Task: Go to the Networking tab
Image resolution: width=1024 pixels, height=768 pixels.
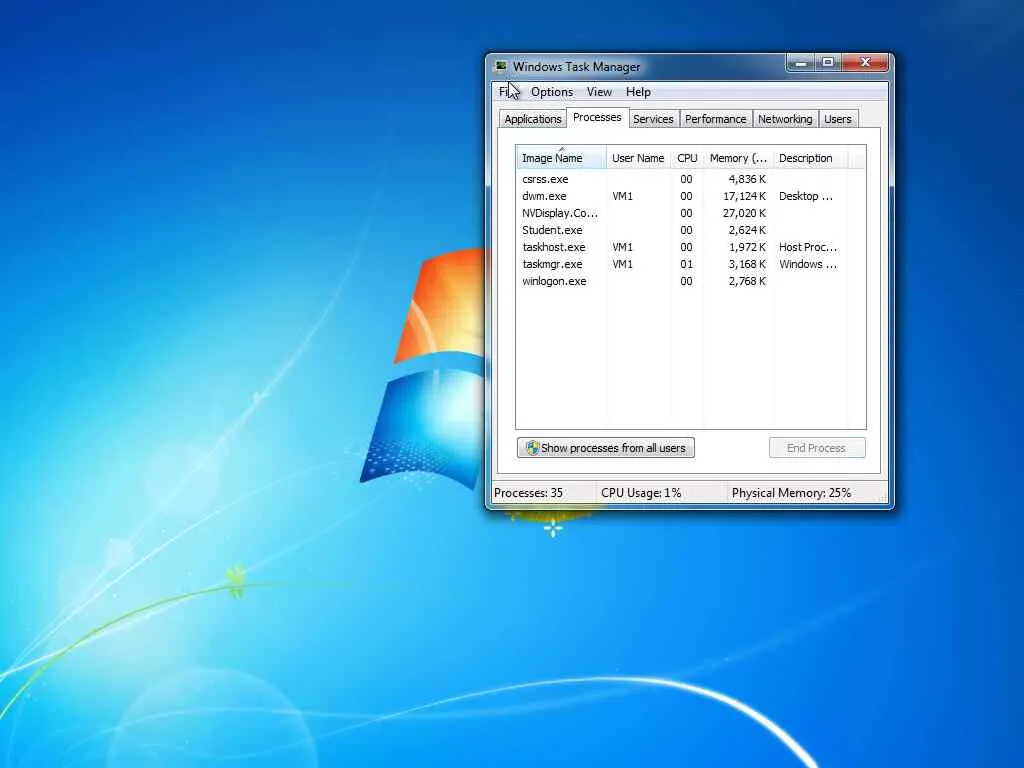Action: (785, 119)
